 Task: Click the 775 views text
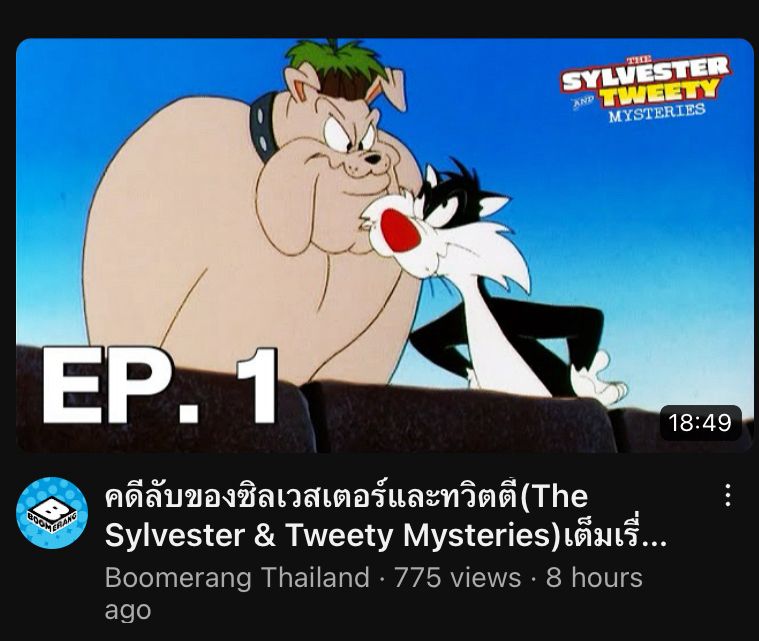(x=457, y=578)
